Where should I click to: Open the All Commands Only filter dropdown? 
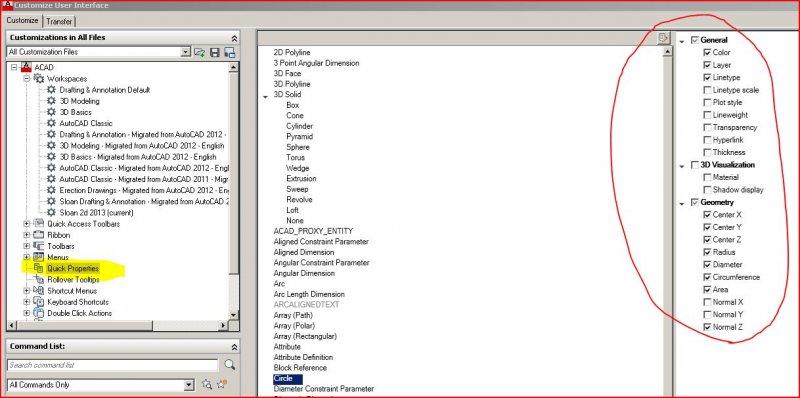pyautogui.click(x=190, y=385)
